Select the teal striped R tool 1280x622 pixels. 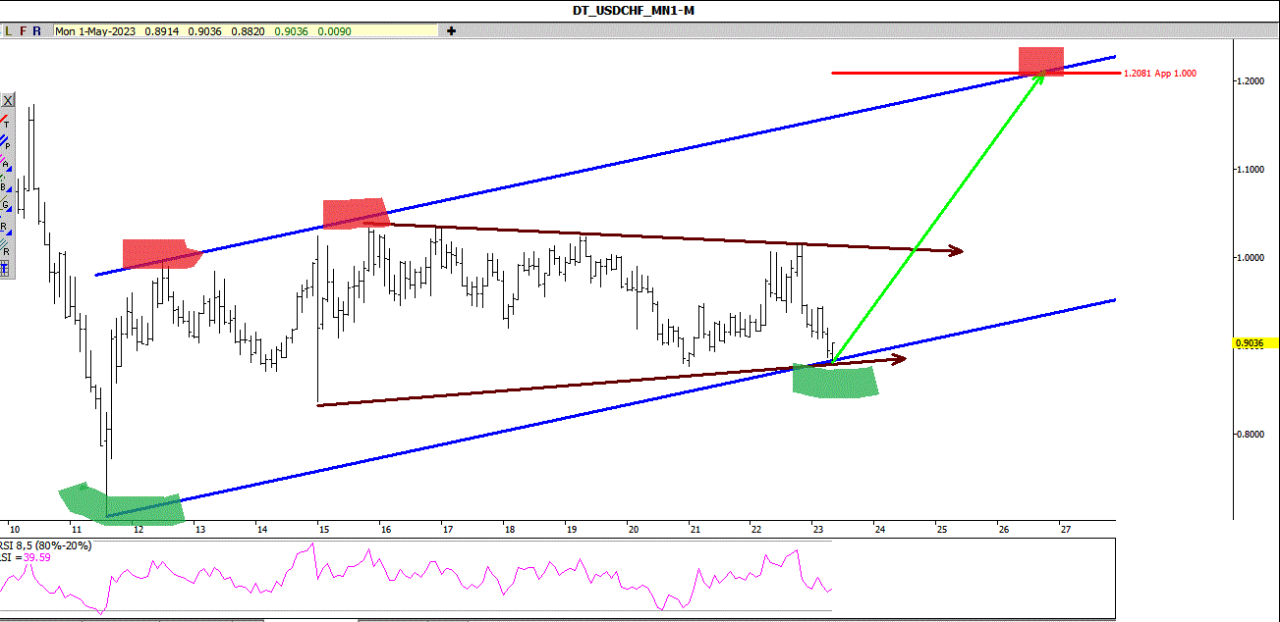[x=6, y=247]
